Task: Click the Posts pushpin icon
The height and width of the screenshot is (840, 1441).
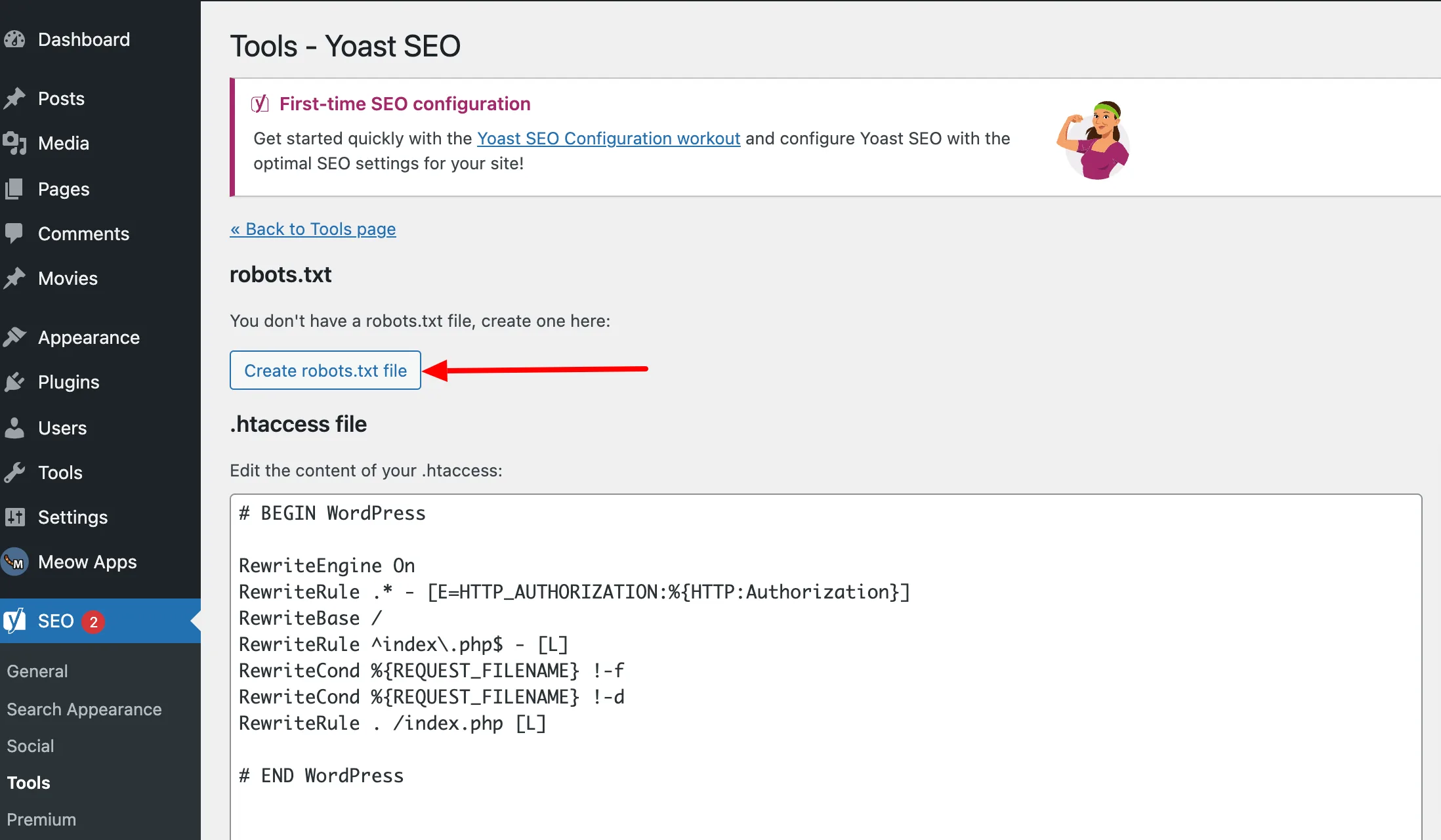Action: click(x=14, y=98)
